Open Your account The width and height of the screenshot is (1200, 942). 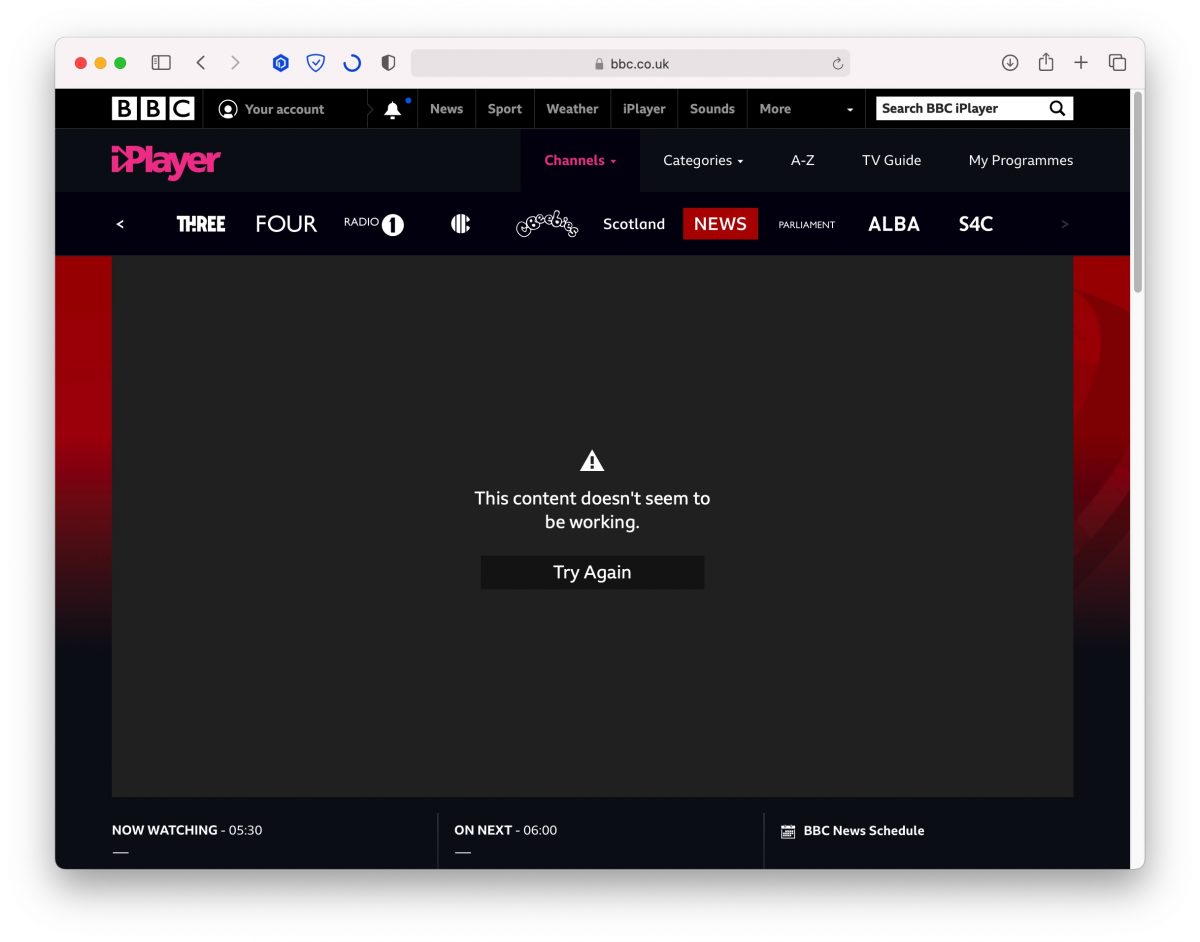coord(272,109)
